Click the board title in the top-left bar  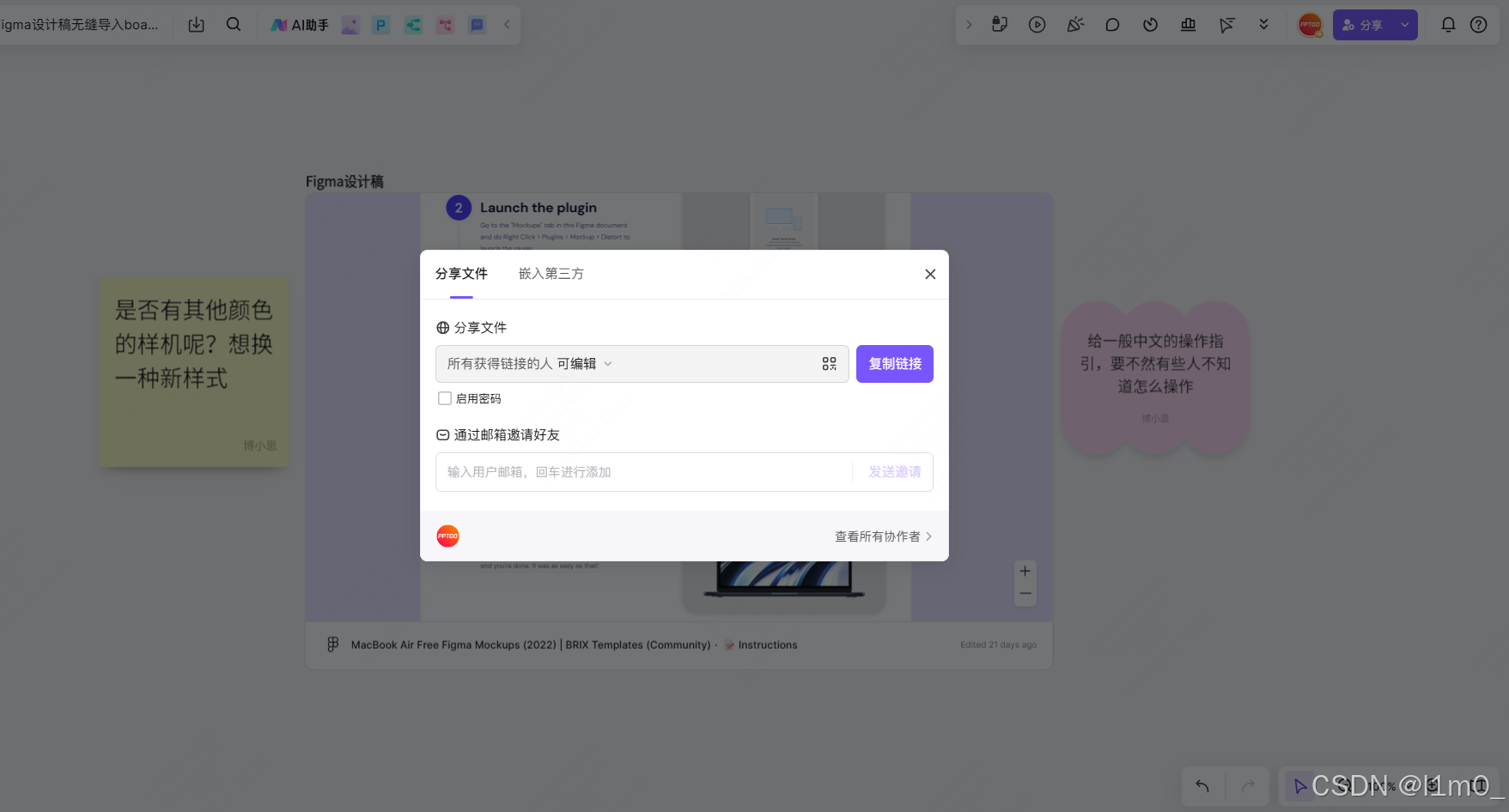pos(80,25)
